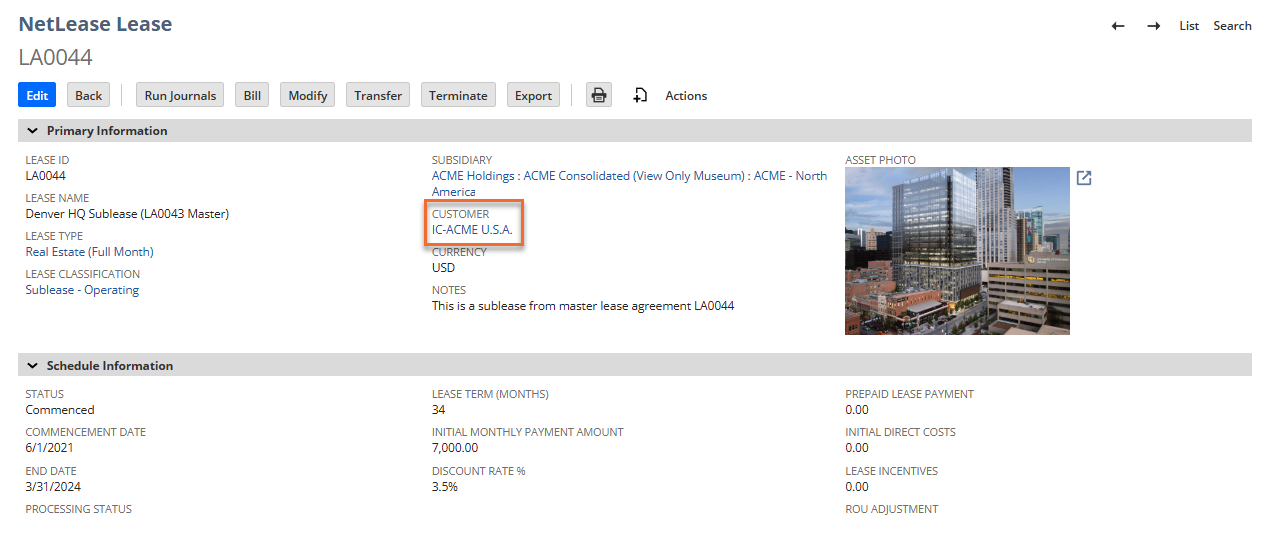Open the IC-ACME U.S.A. customer link

472,230
